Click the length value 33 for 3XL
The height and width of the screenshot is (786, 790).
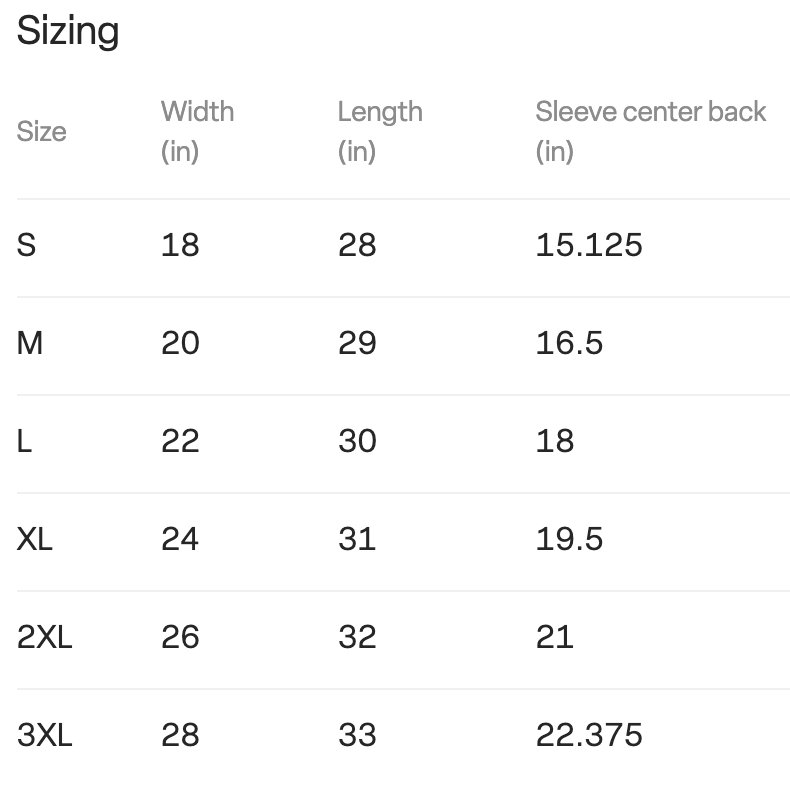(357, 735)
